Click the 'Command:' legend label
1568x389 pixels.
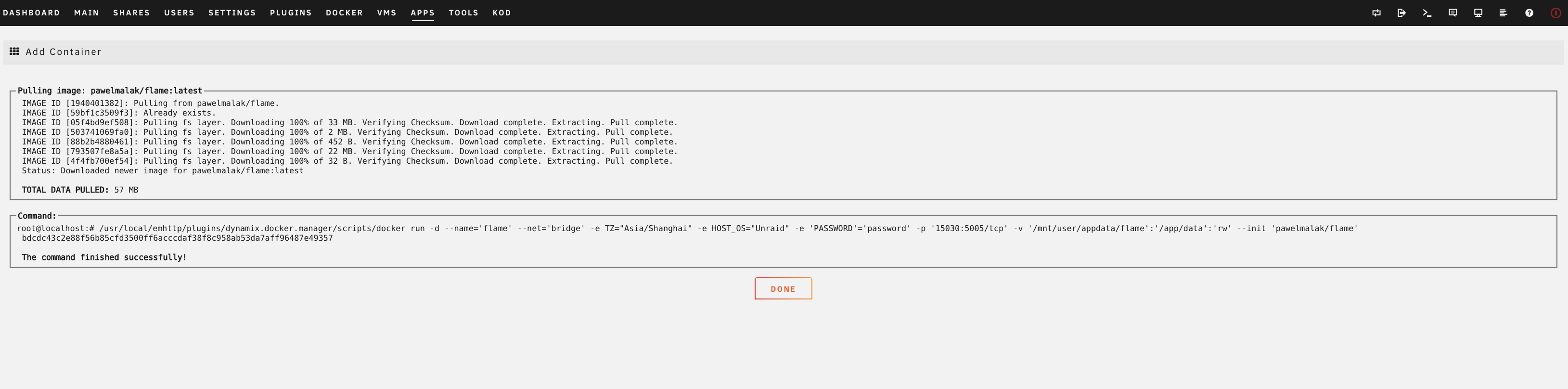pos(37,216)
